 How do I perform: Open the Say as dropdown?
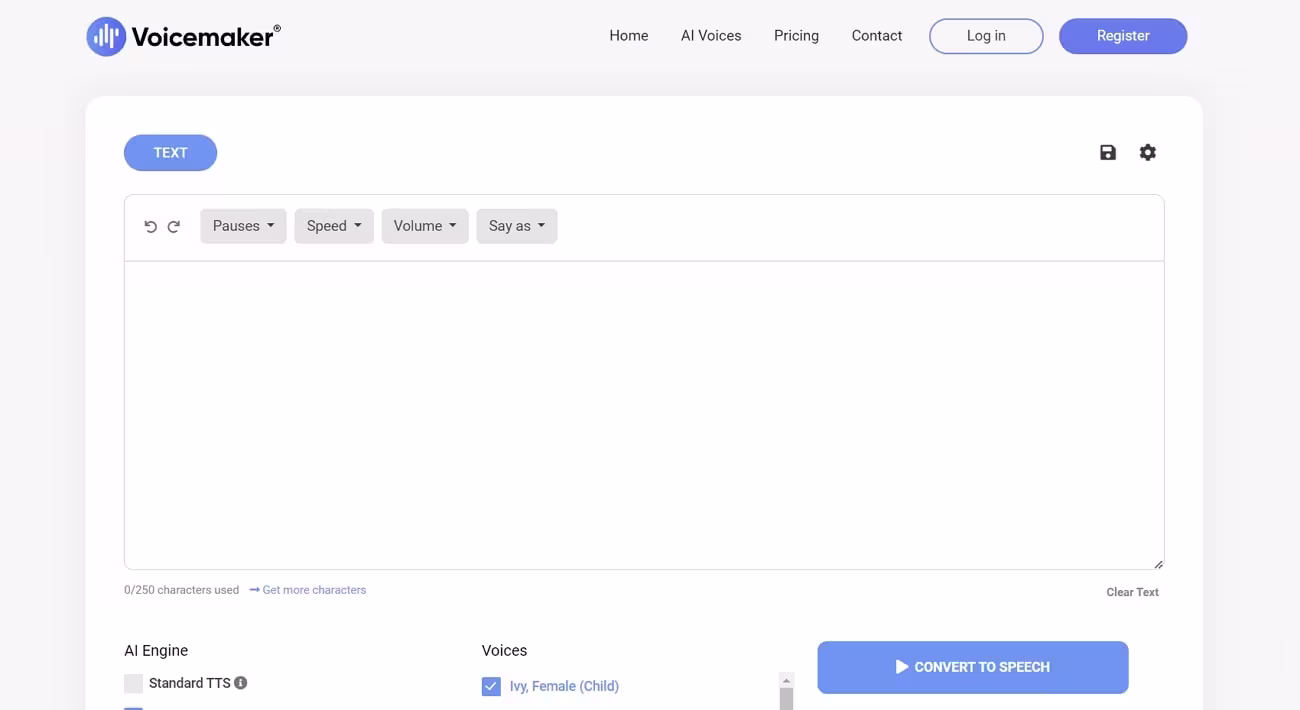pyautogui.click(x=517, y=226)
